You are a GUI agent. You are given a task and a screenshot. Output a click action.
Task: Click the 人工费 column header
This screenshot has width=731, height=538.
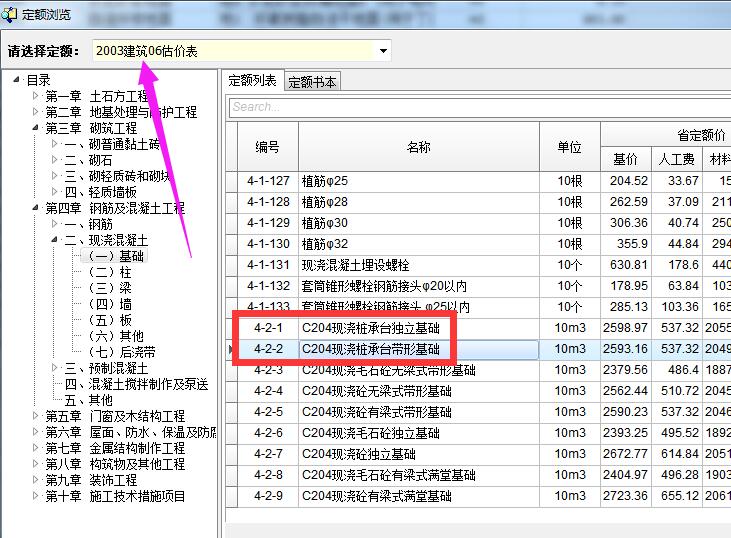(676, 159)
